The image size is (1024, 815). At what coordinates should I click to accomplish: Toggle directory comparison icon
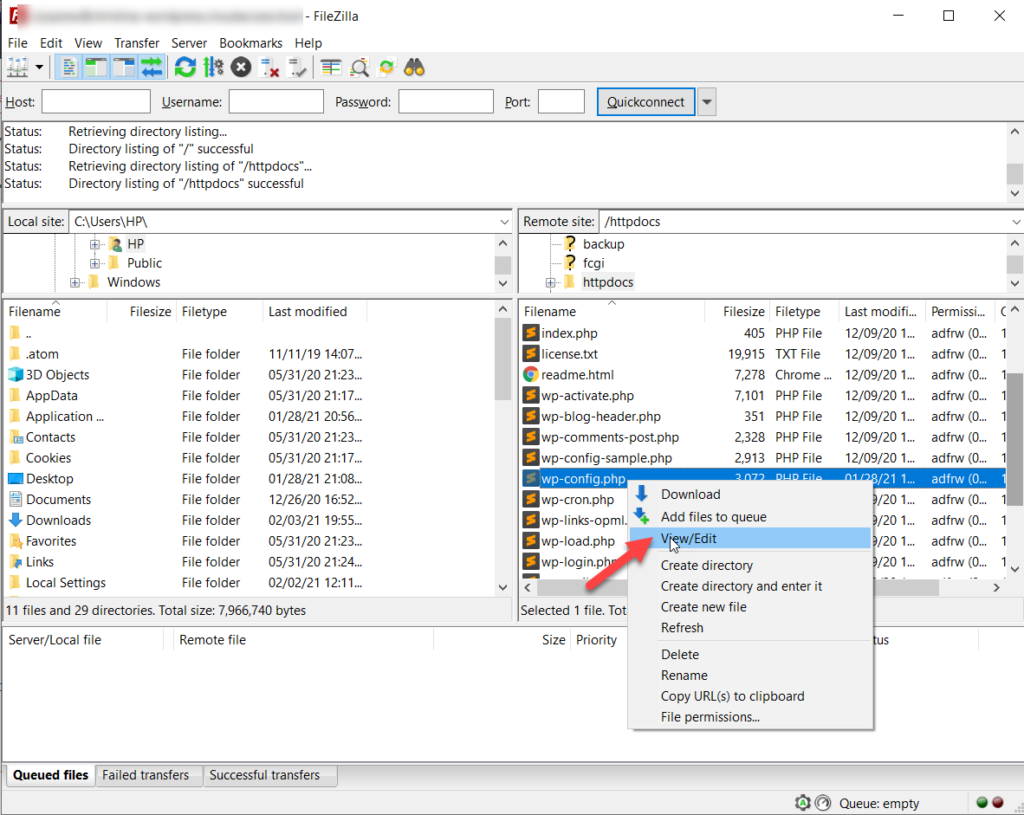(359, 67)
